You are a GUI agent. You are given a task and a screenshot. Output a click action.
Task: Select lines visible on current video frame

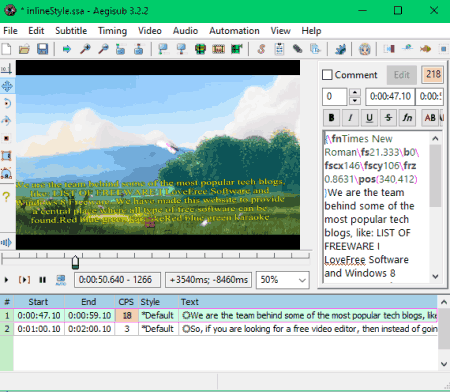200,49
